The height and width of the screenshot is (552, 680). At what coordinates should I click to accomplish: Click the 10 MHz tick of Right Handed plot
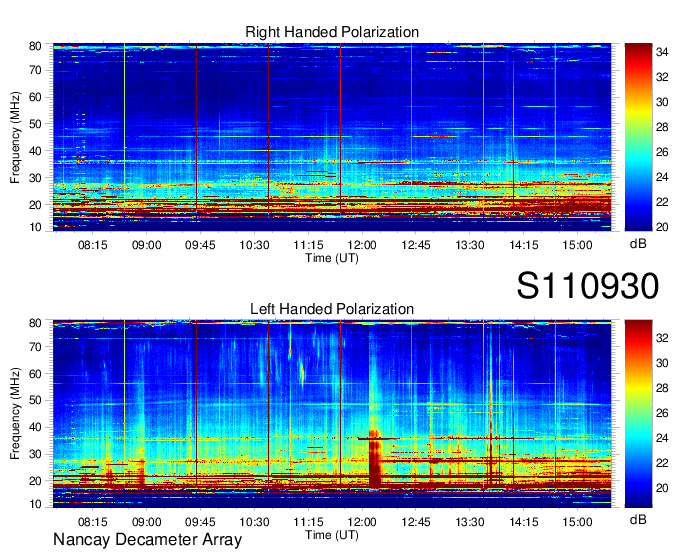35,227
